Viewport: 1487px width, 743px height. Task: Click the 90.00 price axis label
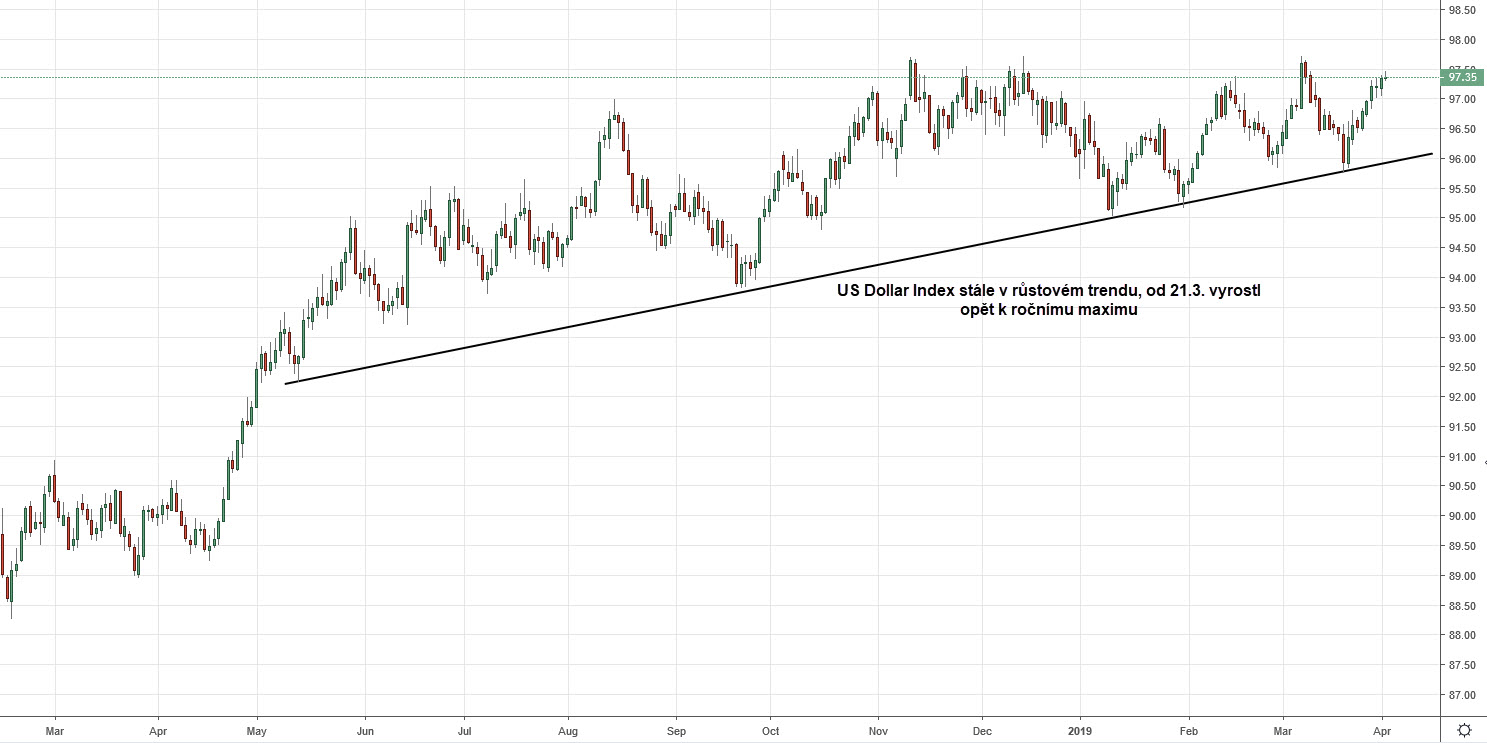pyautogui.click(x=1461, y=517)
